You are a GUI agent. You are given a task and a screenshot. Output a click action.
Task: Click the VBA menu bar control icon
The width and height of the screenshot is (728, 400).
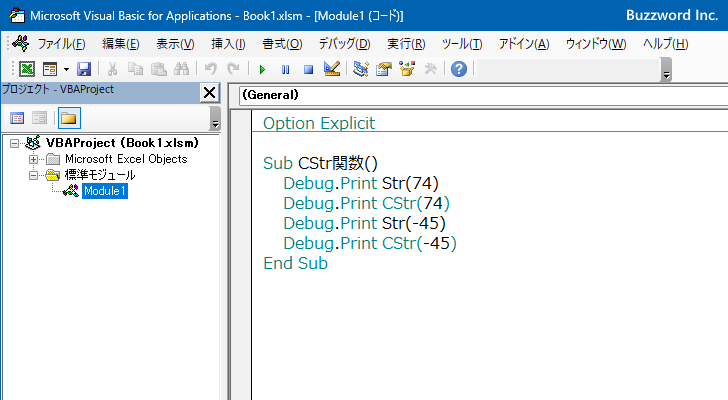tap(20, 44)
